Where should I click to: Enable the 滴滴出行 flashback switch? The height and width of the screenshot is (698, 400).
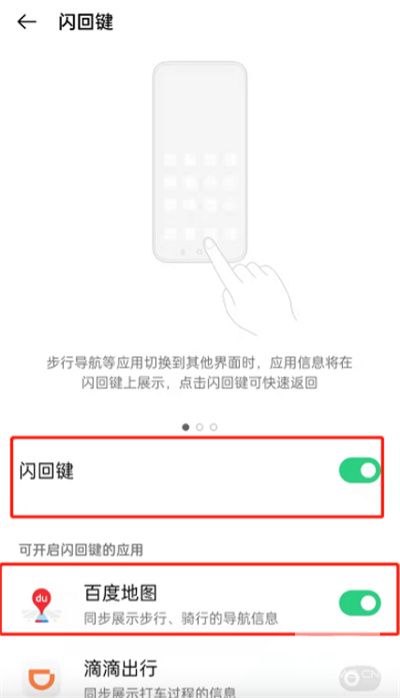pyautogui.click(x=360, y=678)
